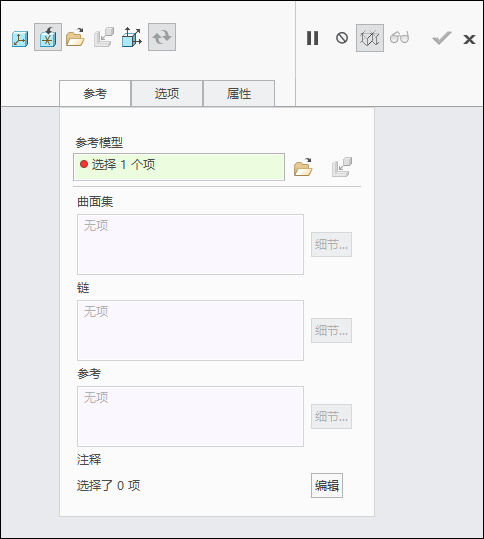Click the default coordinate system placement icon
484x539 pixels.
pos(20,38)
